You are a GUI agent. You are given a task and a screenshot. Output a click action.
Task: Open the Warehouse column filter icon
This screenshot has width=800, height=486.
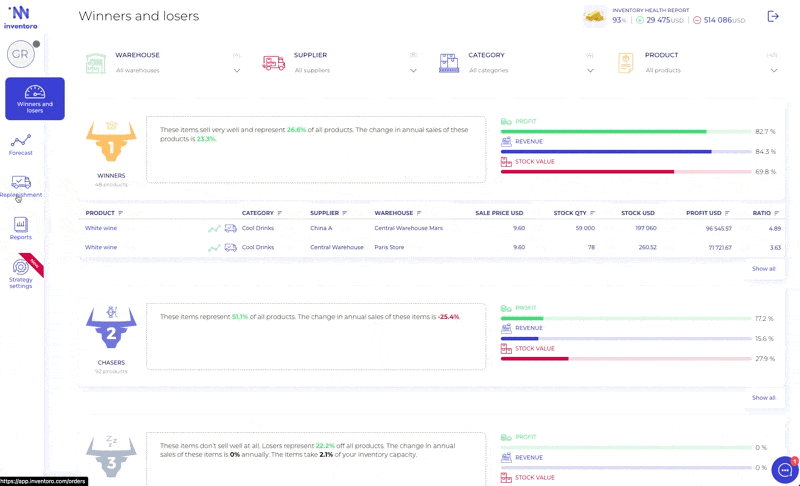[419, 213]
